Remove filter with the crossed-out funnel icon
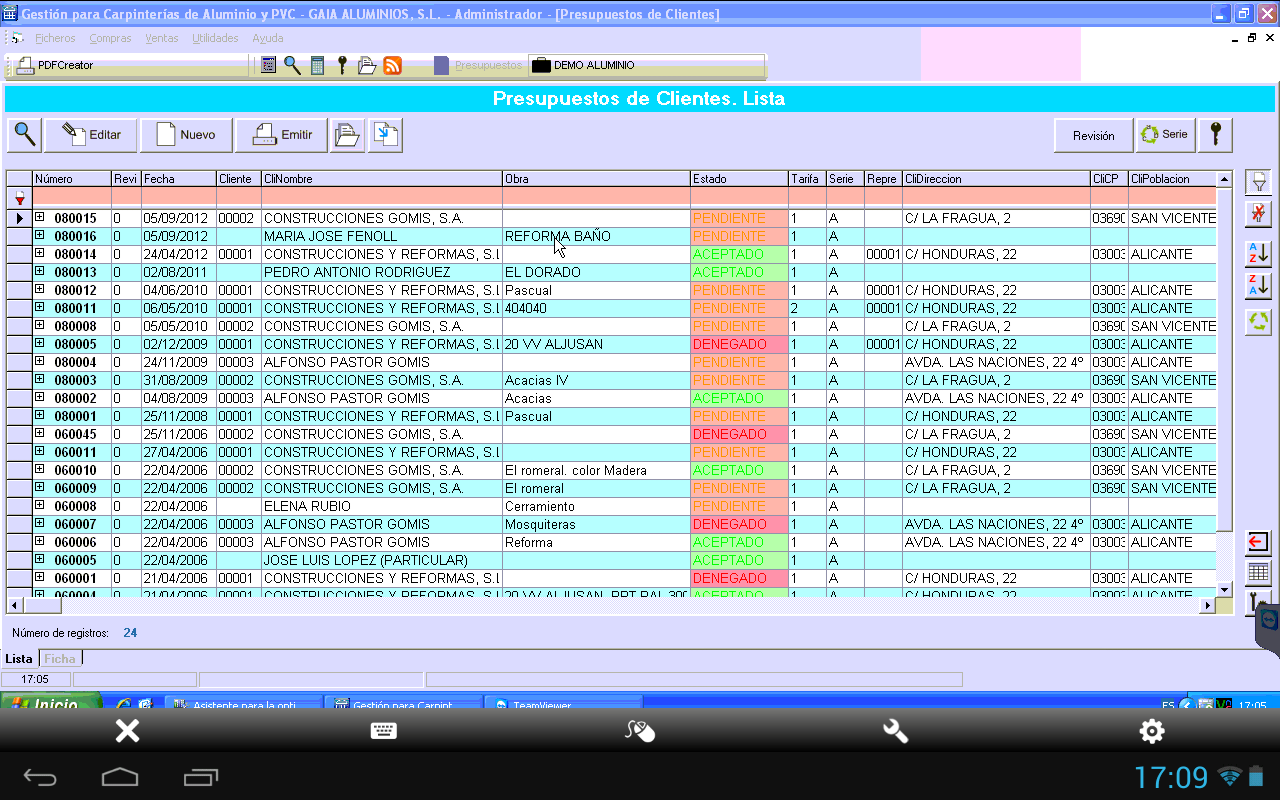1280x800 pixels. click(x=1259, y=213)
